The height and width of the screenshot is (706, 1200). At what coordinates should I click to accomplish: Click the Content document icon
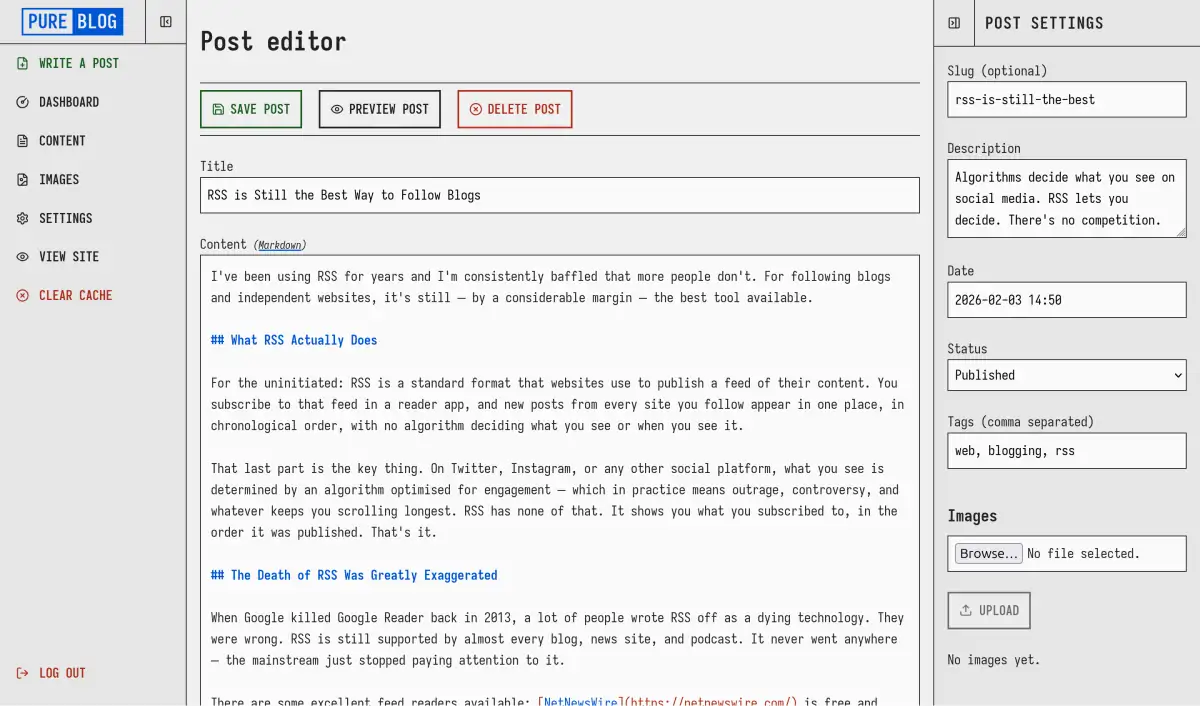pos(22,141)
